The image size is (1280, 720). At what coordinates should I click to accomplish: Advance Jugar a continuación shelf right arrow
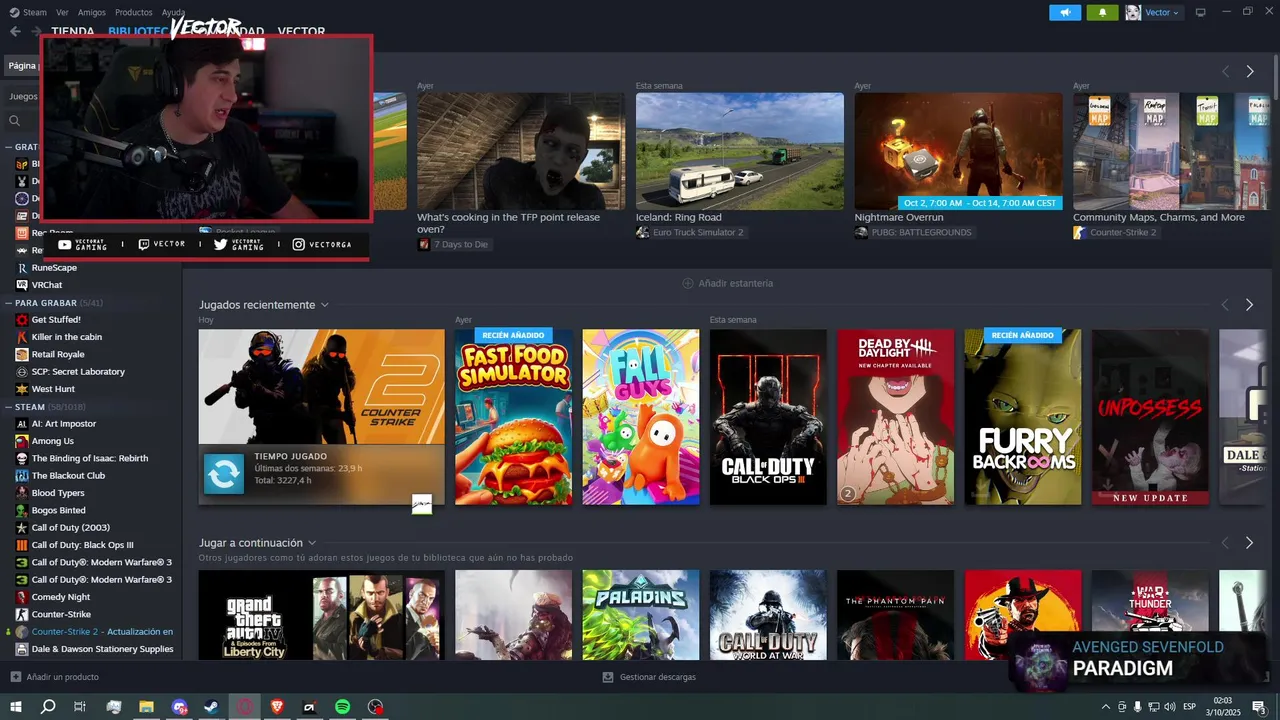[1249, 543]
